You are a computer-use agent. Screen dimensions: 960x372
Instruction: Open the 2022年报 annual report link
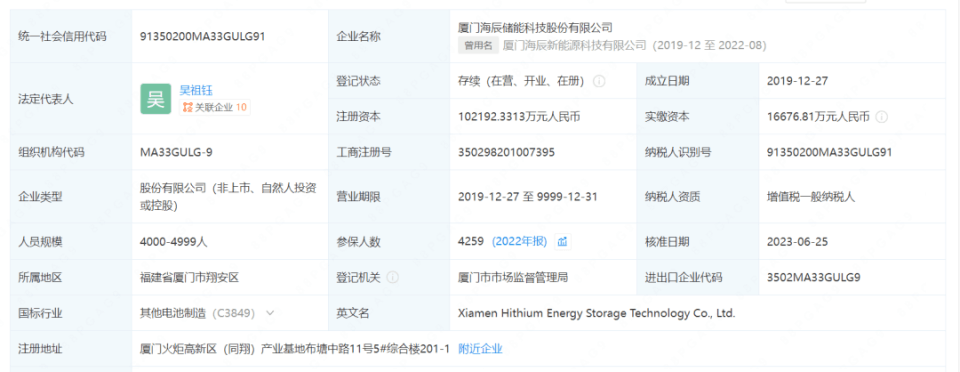tap(519, 242)
